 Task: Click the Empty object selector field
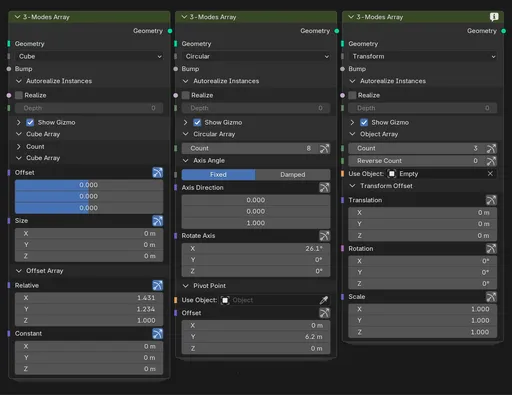[x=441, y=174]
